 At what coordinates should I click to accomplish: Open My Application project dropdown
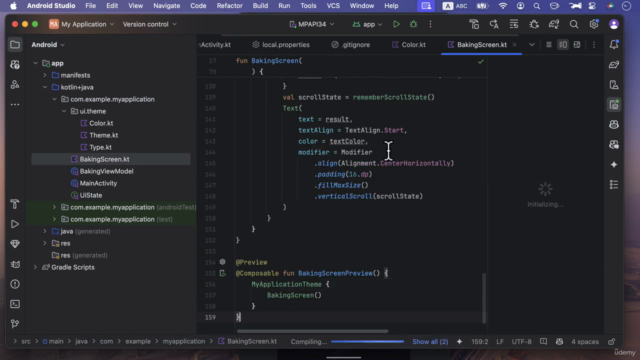point(82,24)
